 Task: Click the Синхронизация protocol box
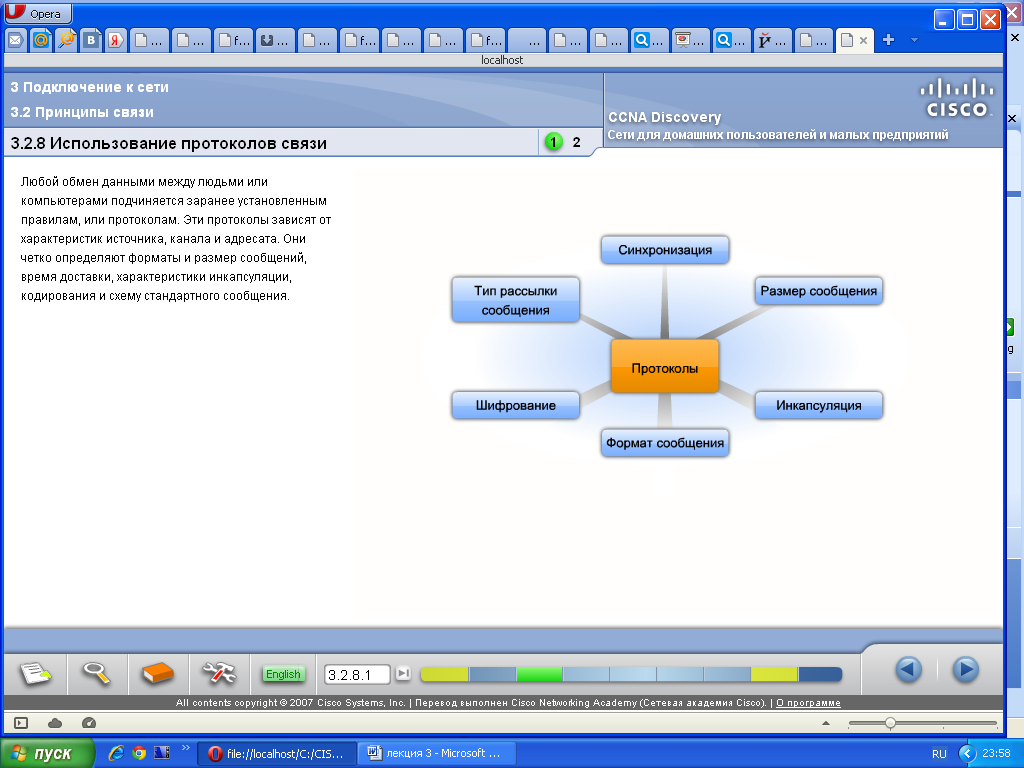click(665, 250)
